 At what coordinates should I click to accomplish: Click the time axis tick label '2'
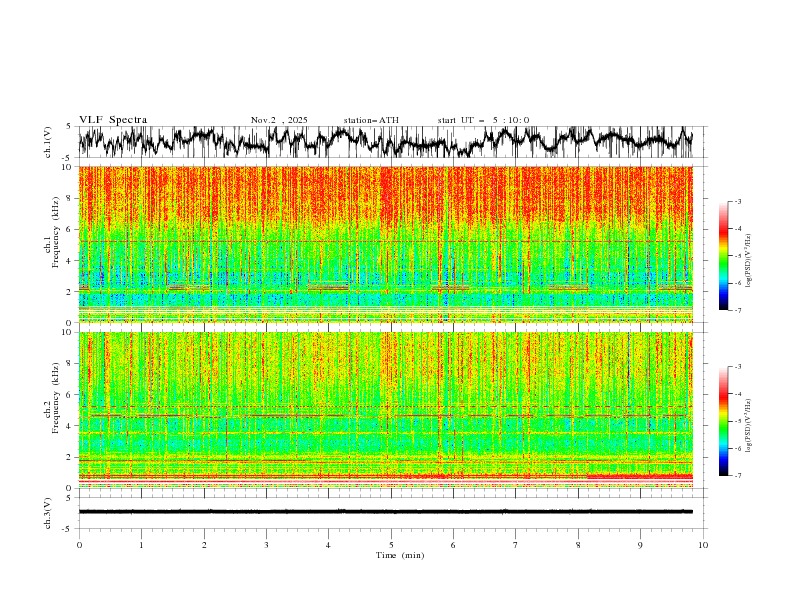tap(204, 545)
